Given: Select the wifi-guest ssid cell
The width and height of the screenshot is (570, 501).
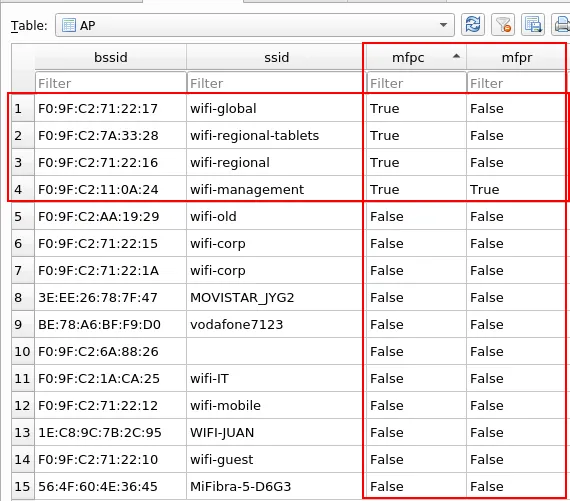Looking at the screenshot, I should click(x=276, y=460).
